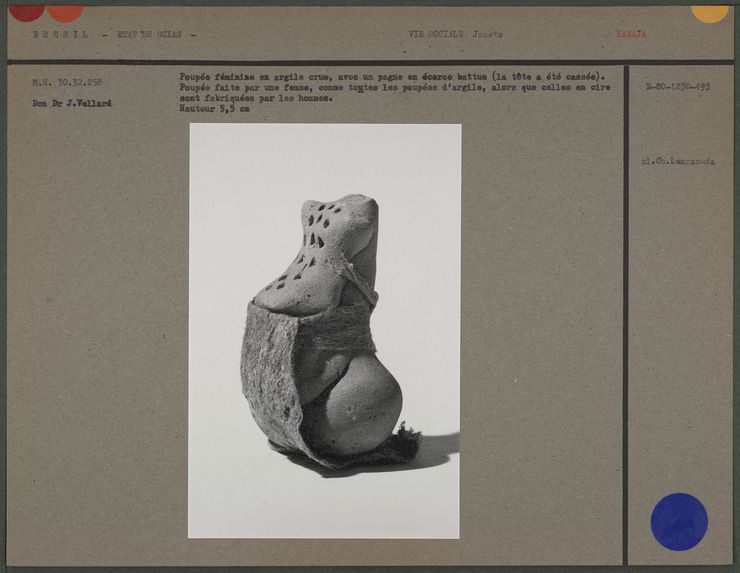Select the 'VIE SOCIALE Jouets' heading
This screenshot has height=573, width=740.
pyautogui.click(x=455, y=34)
